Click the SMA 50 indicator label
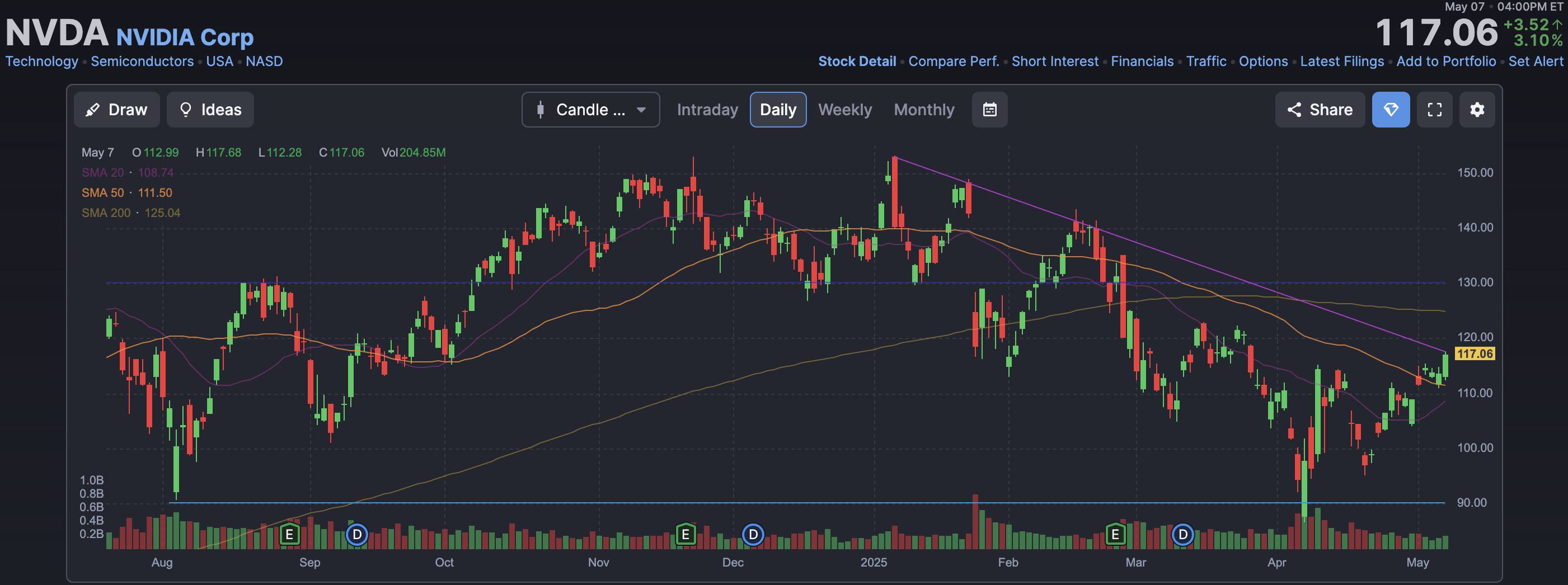Screen dimensions: 1568x585 pos(102,193)
